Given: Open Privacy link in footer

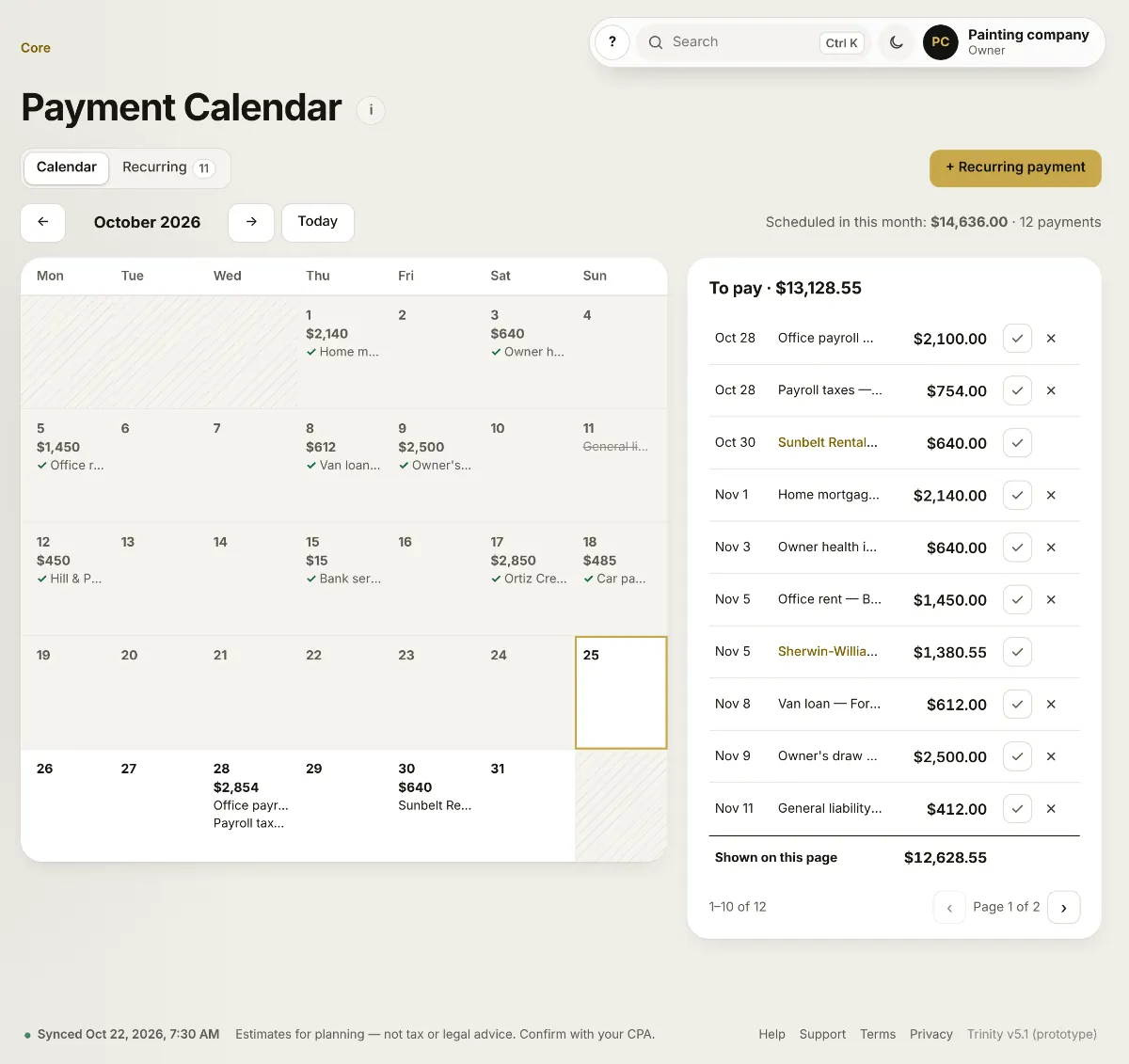Looking at the screenshot, I should click(x=931, y=1034).
